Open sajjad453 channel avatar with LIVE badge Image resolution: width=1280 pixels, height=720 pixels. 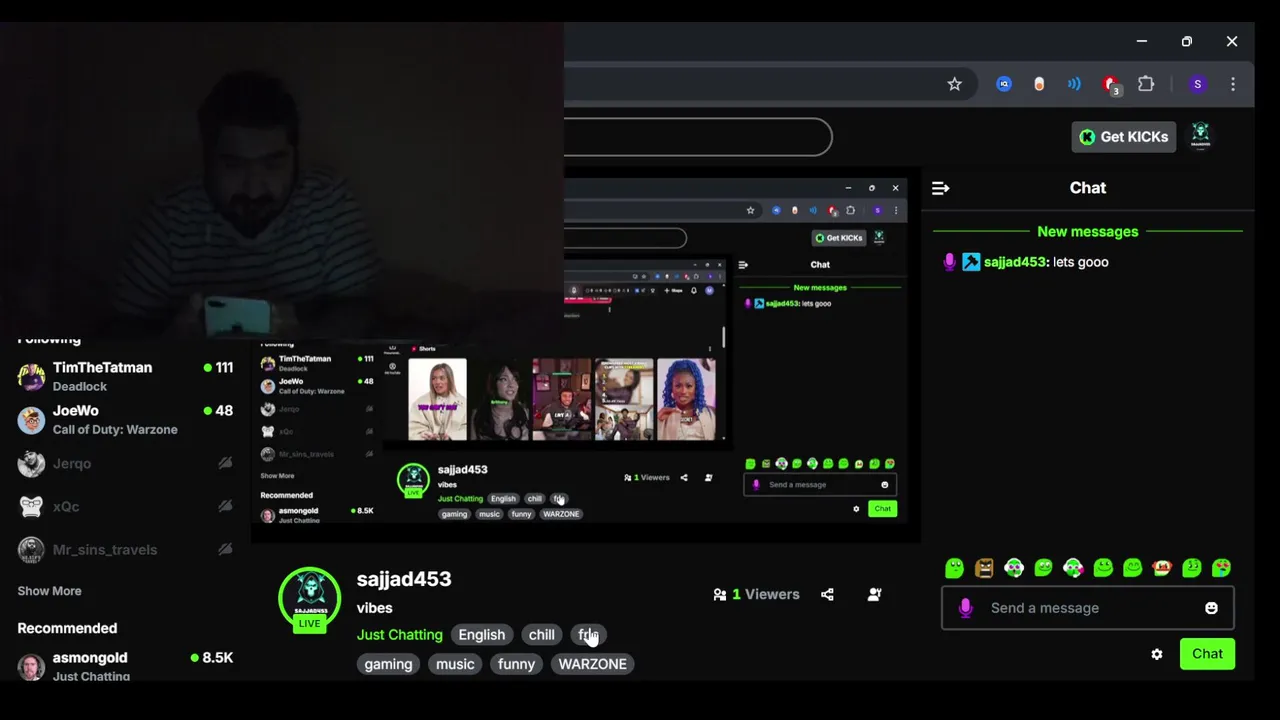309,600
